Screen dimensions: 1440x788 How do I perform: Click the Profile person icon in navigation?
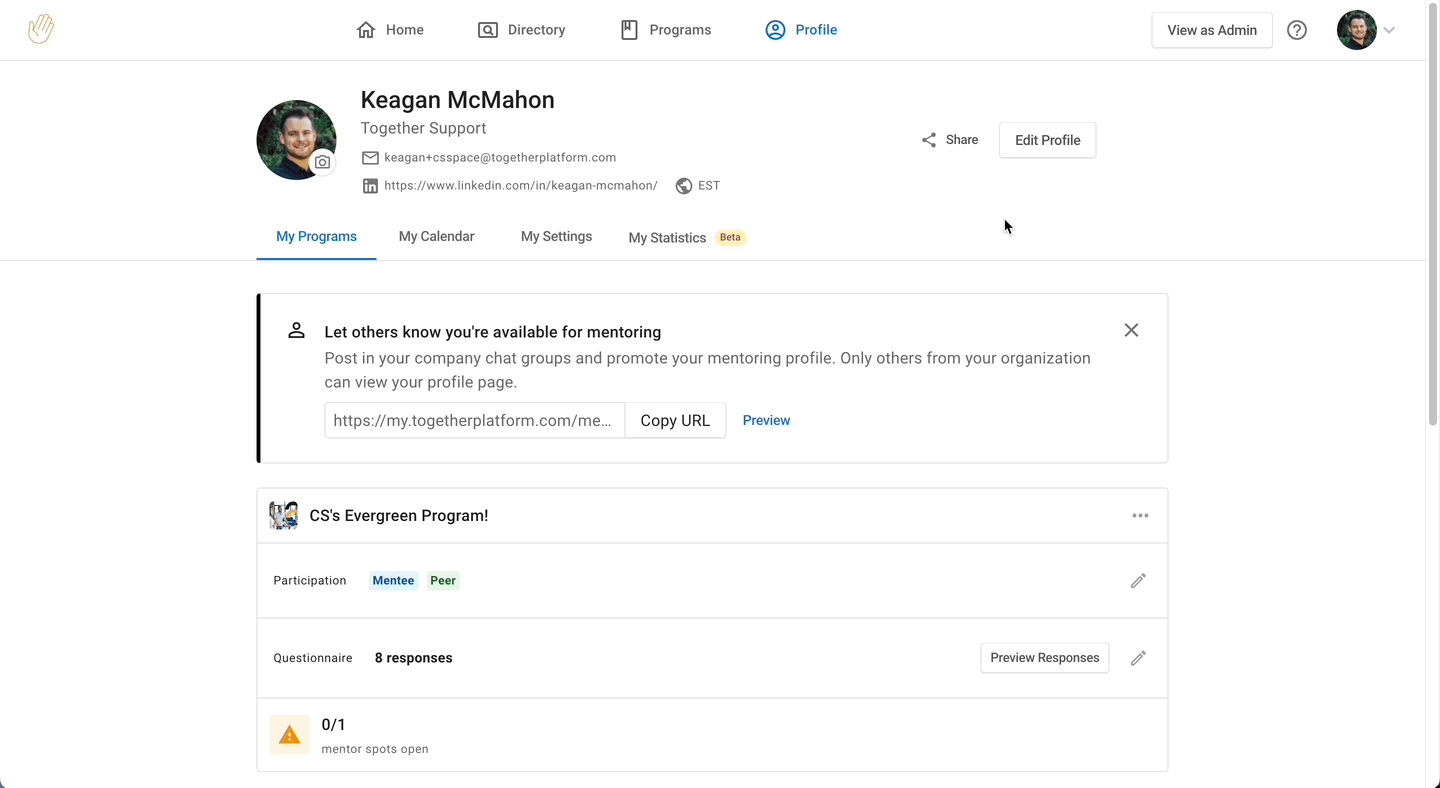[775, 30]
